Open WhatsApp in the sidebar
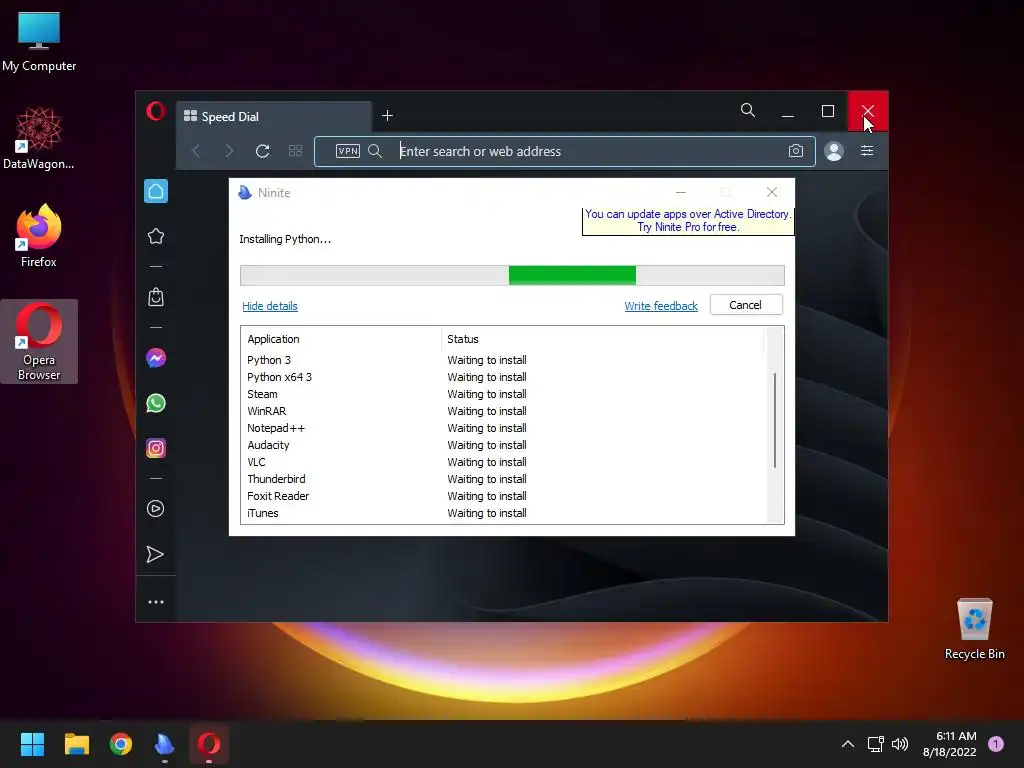Screen dimensions: 1024x768 tap(156, 403)
